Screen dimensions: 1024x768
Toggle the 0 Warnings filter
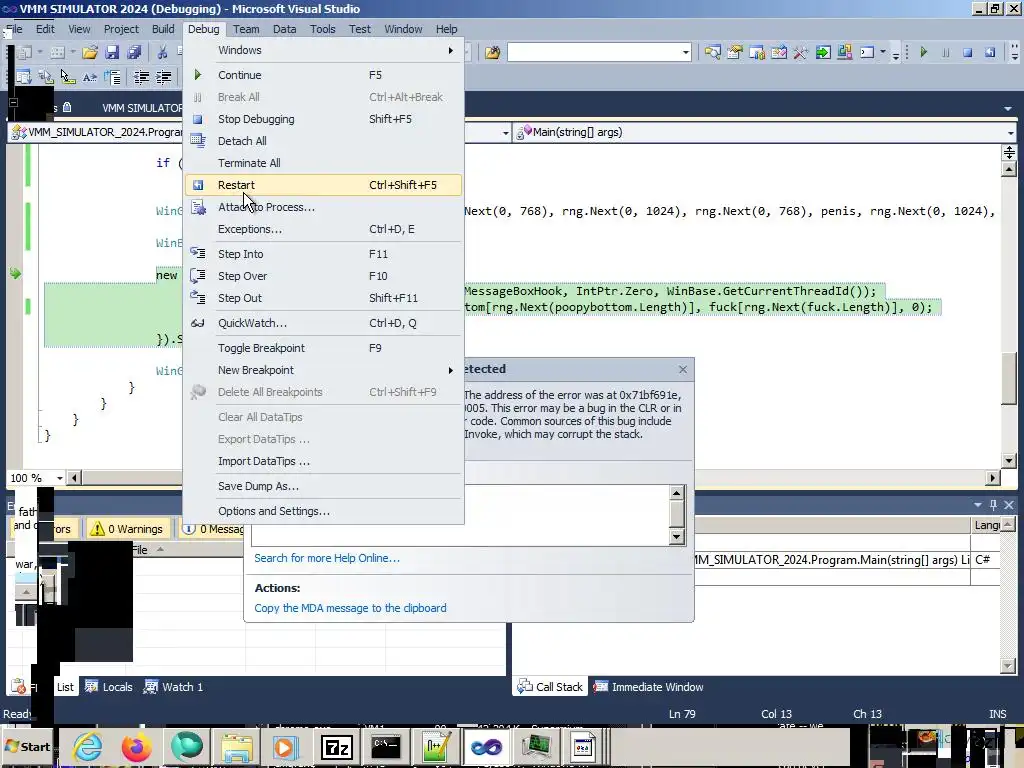pos(127,529)
